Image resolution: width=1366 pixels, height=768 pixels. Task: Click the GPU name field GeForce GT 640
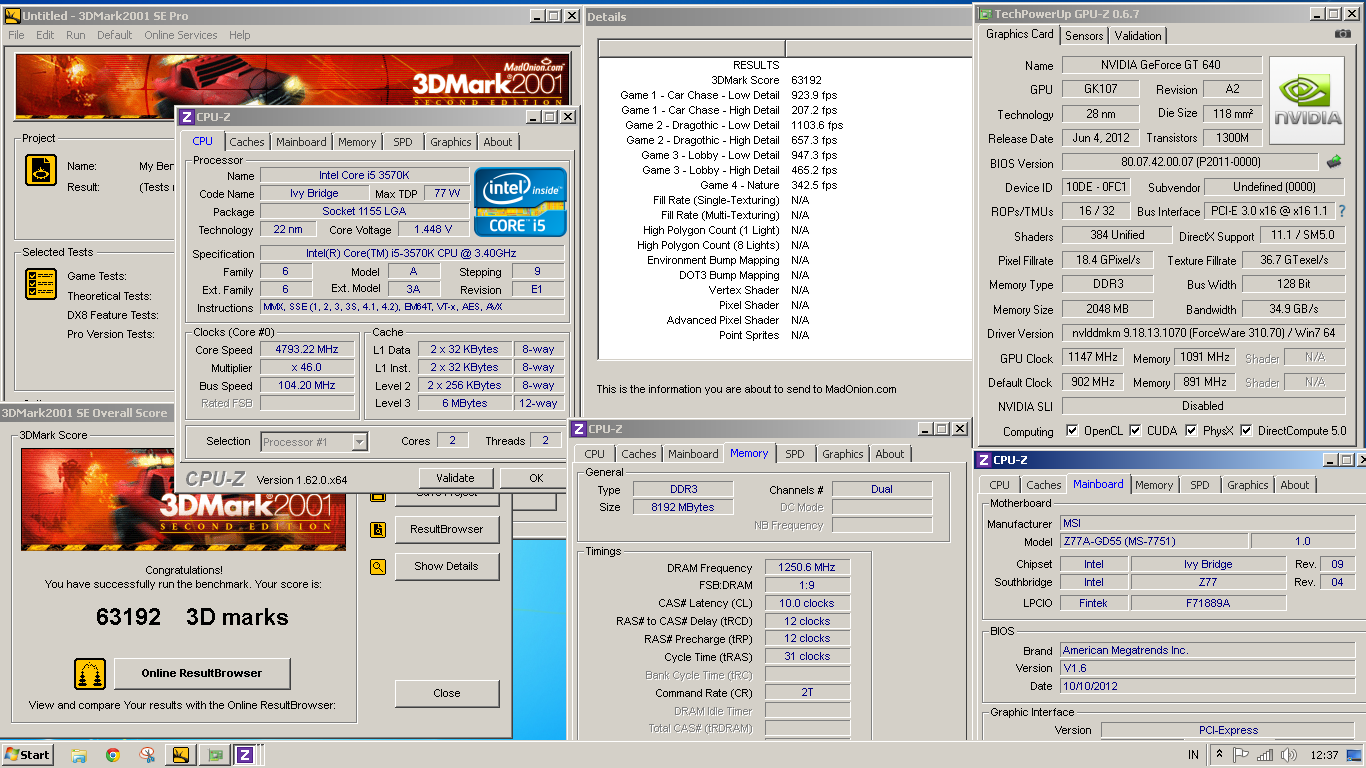tap(1161, 65)
